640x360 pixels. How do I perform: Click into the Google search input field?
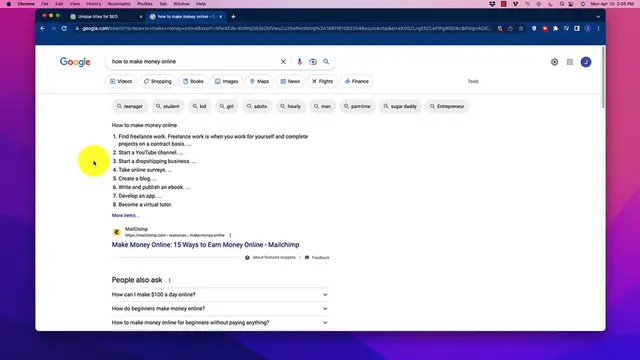click(193, 62)
